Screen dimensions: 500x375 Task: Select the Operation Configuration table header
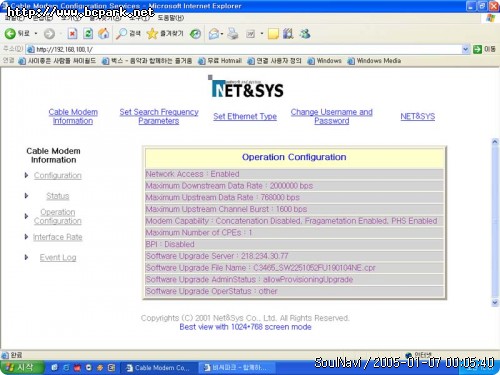click(294, 157)
